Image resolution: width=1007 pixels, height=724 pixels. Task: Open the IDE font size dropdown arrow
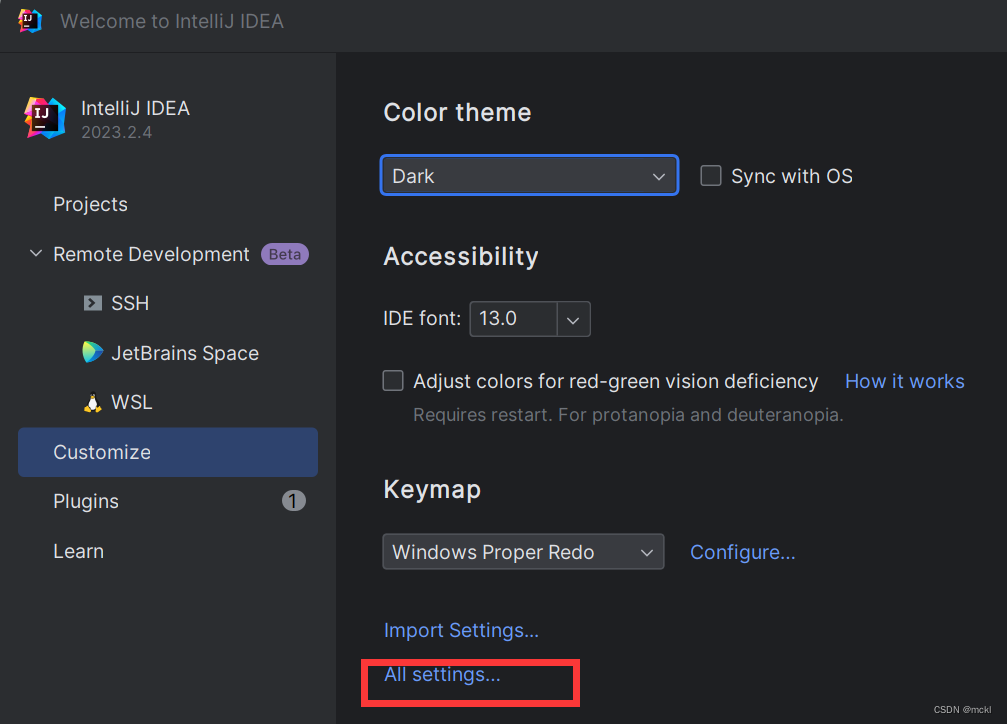[x=573, y=319]
